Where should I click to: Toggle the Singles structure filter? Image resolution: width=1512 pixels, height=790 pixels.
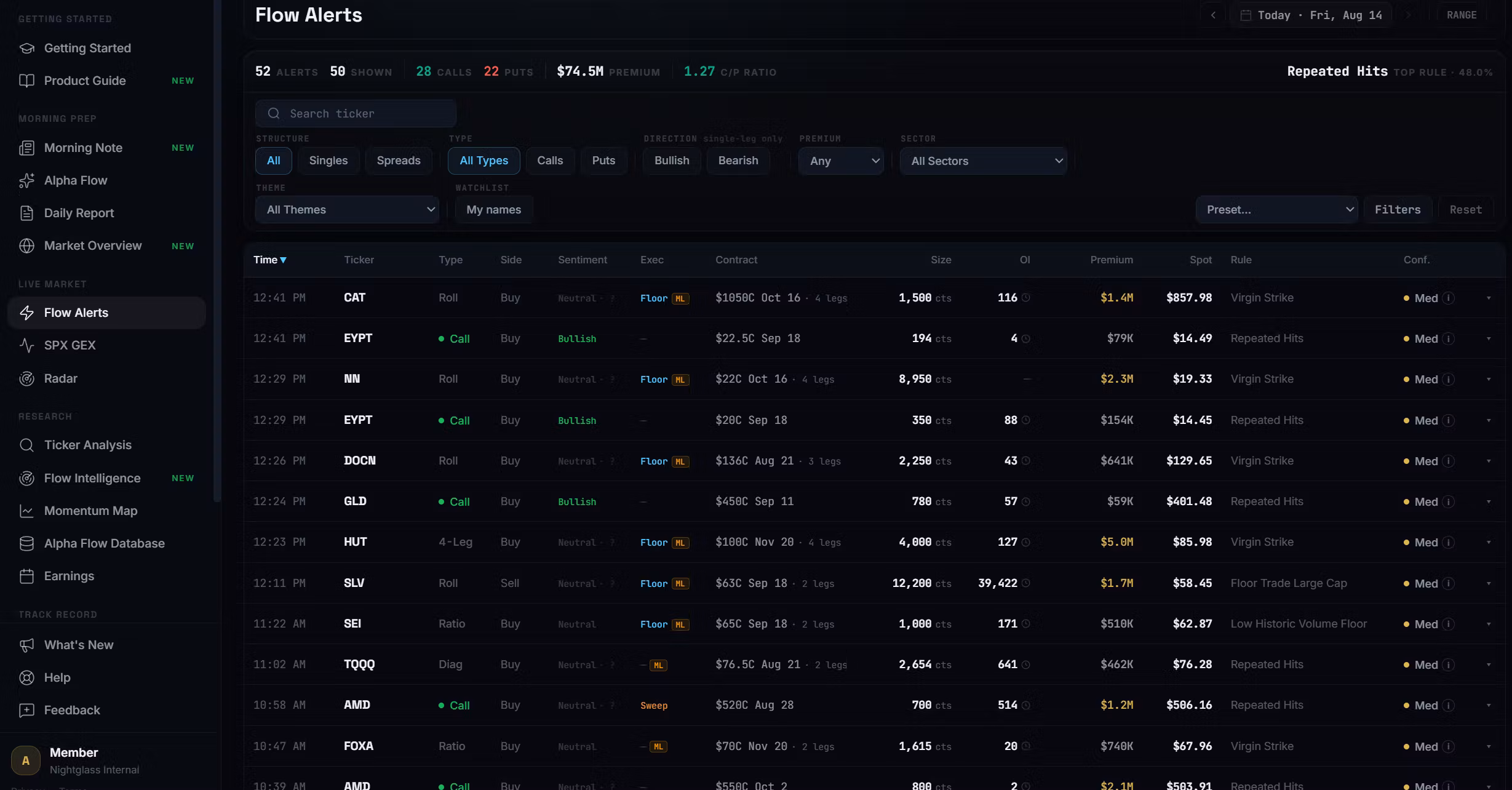328,161
